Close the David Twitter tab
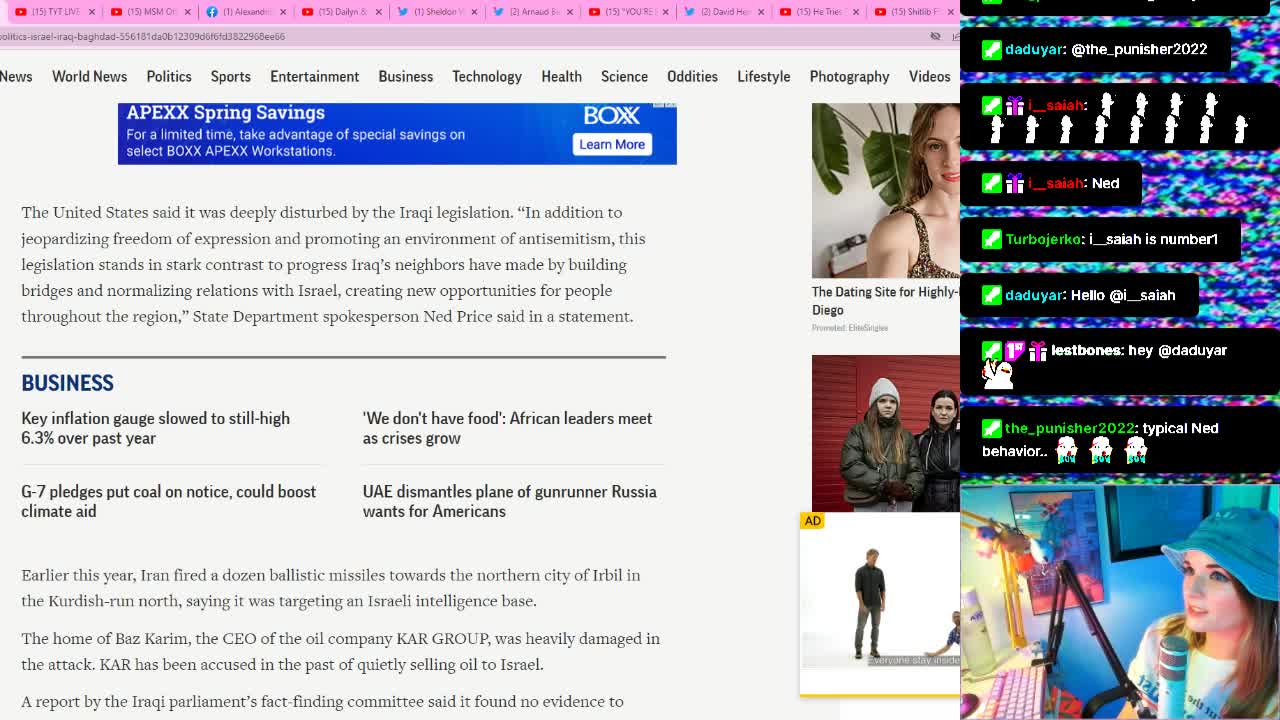The width and height of the screenshot is (1280, 720). (761, 12)
